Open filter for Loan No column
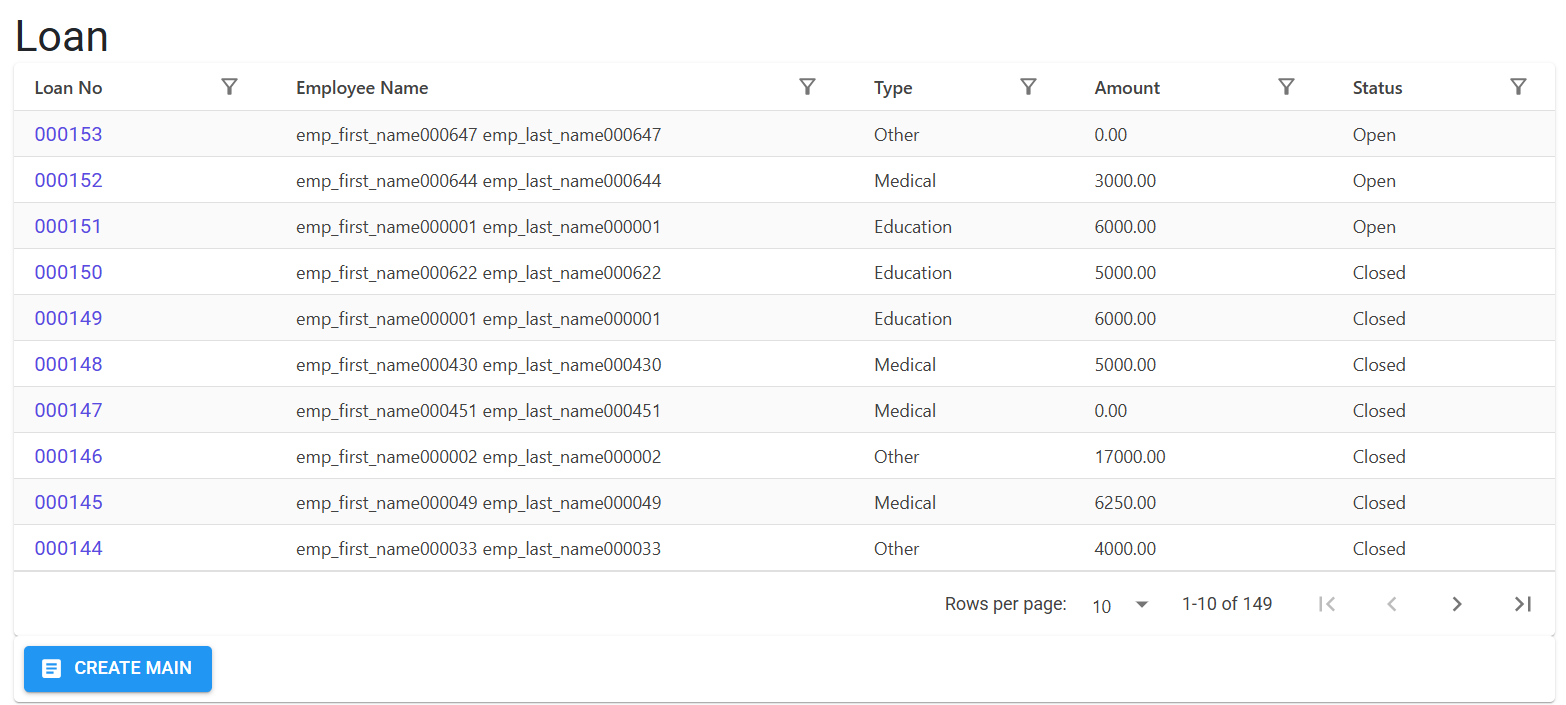Image resolution: width=1566 pixels, height=705 pixels. click(229, 87)
